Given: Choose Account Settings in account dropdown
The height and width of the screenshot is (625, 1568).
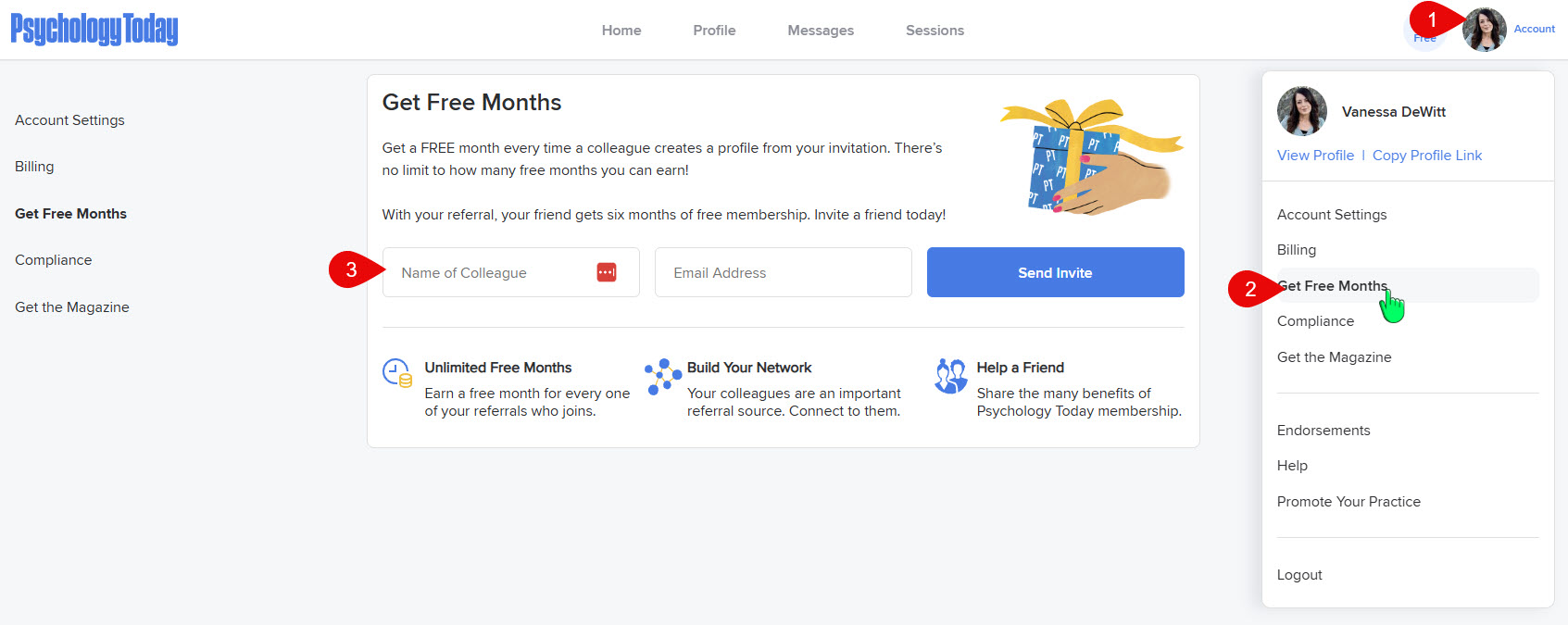Looking at the screenshot, I should pos(1332,215).
